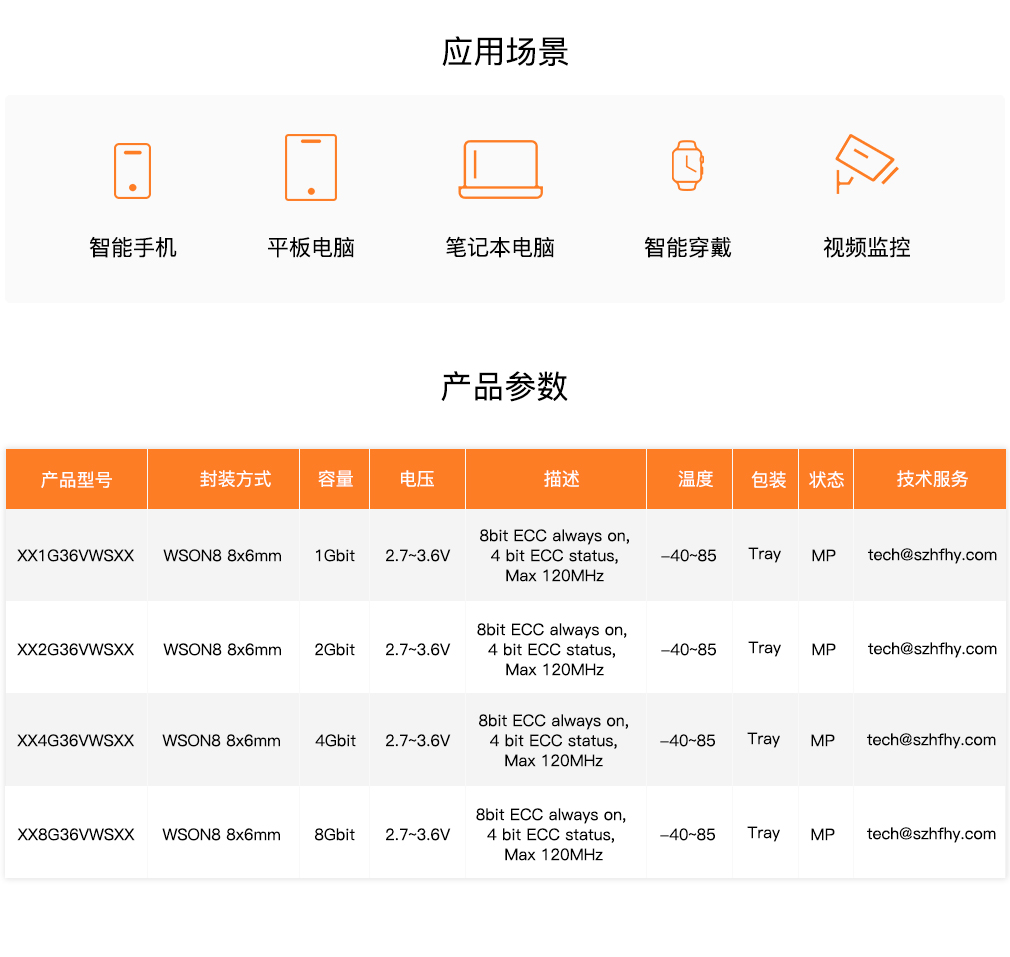Click the 温度 column header
This screenshot has width=1010, height=957.
coord(695,479)
